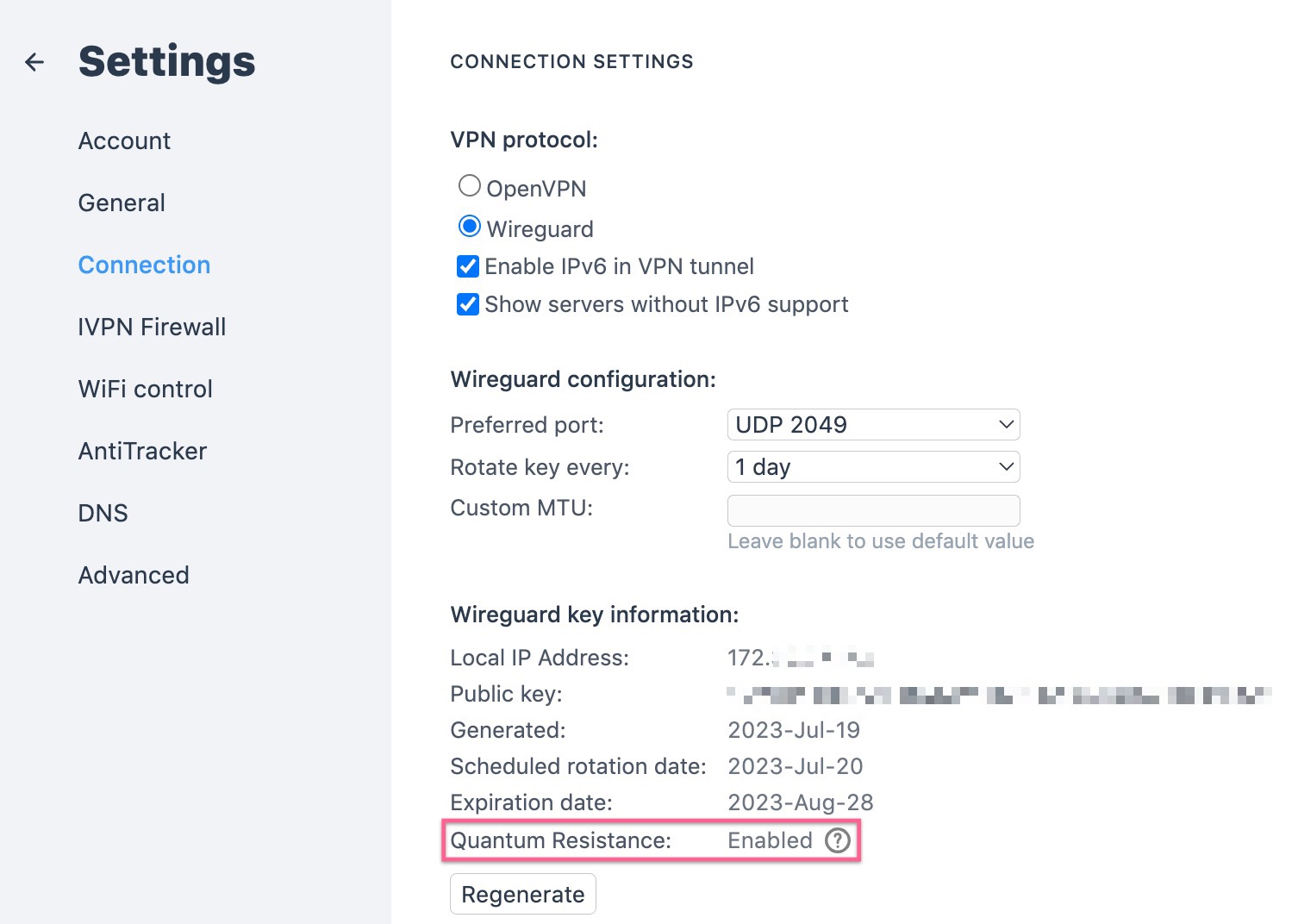Open IVPN Firewall settings
This screenshot has height=924, width=1298.
[x=152, y=327]
